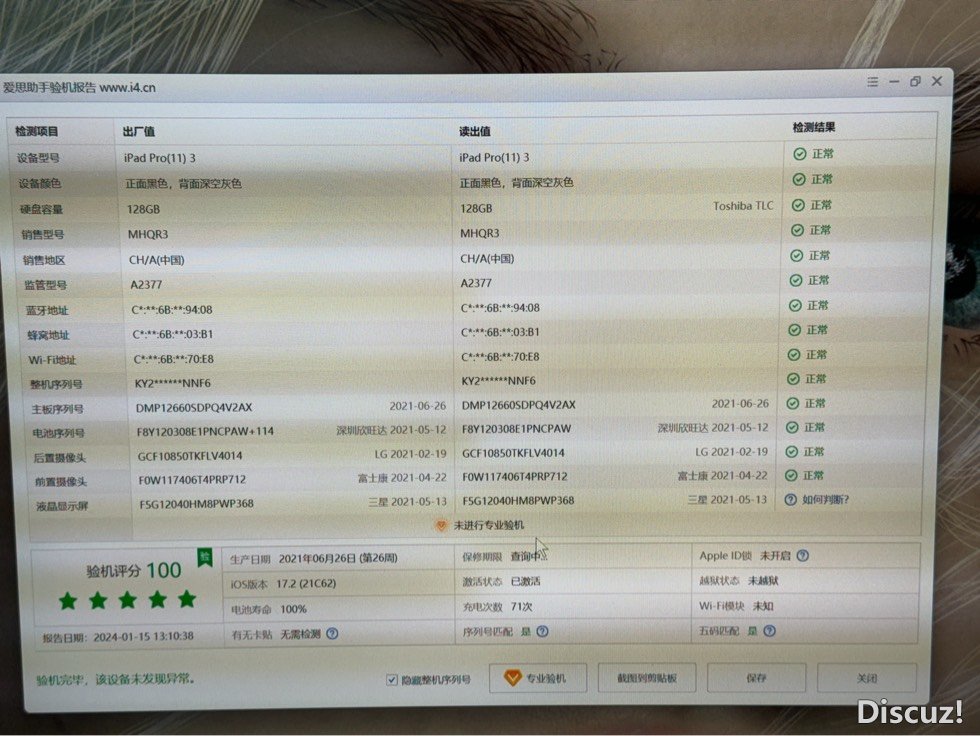This screenshot has height=736, width=980.
Task: Click the green check icon in 后置摄像头 row
Action: click(x=792, y=452)
